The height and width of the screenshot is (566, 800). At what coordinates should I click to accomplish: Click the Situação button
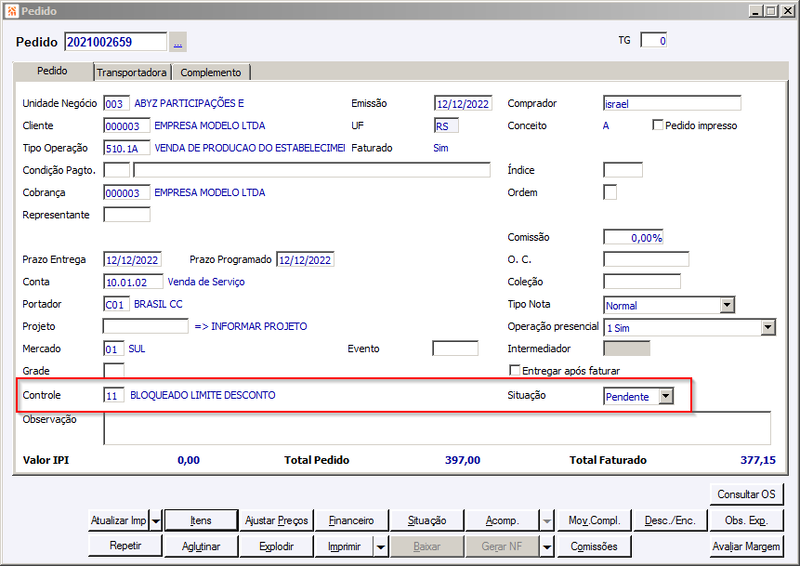pyautogui.click(x=427, y=521)
